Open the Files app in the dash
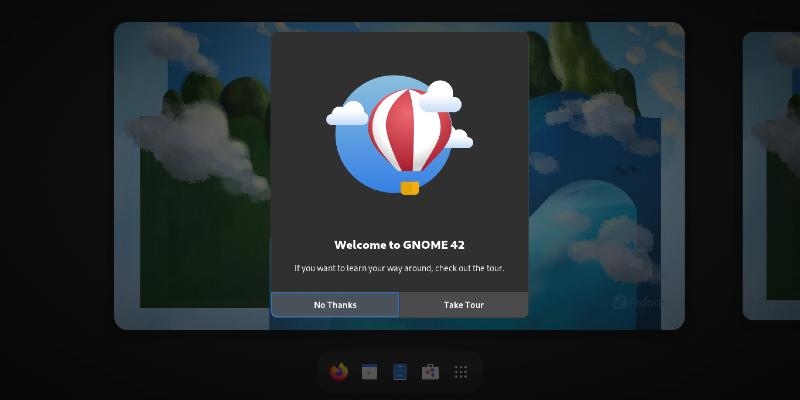Image resolution: width=800 pixels, height=400 pixels. (400, 372)
